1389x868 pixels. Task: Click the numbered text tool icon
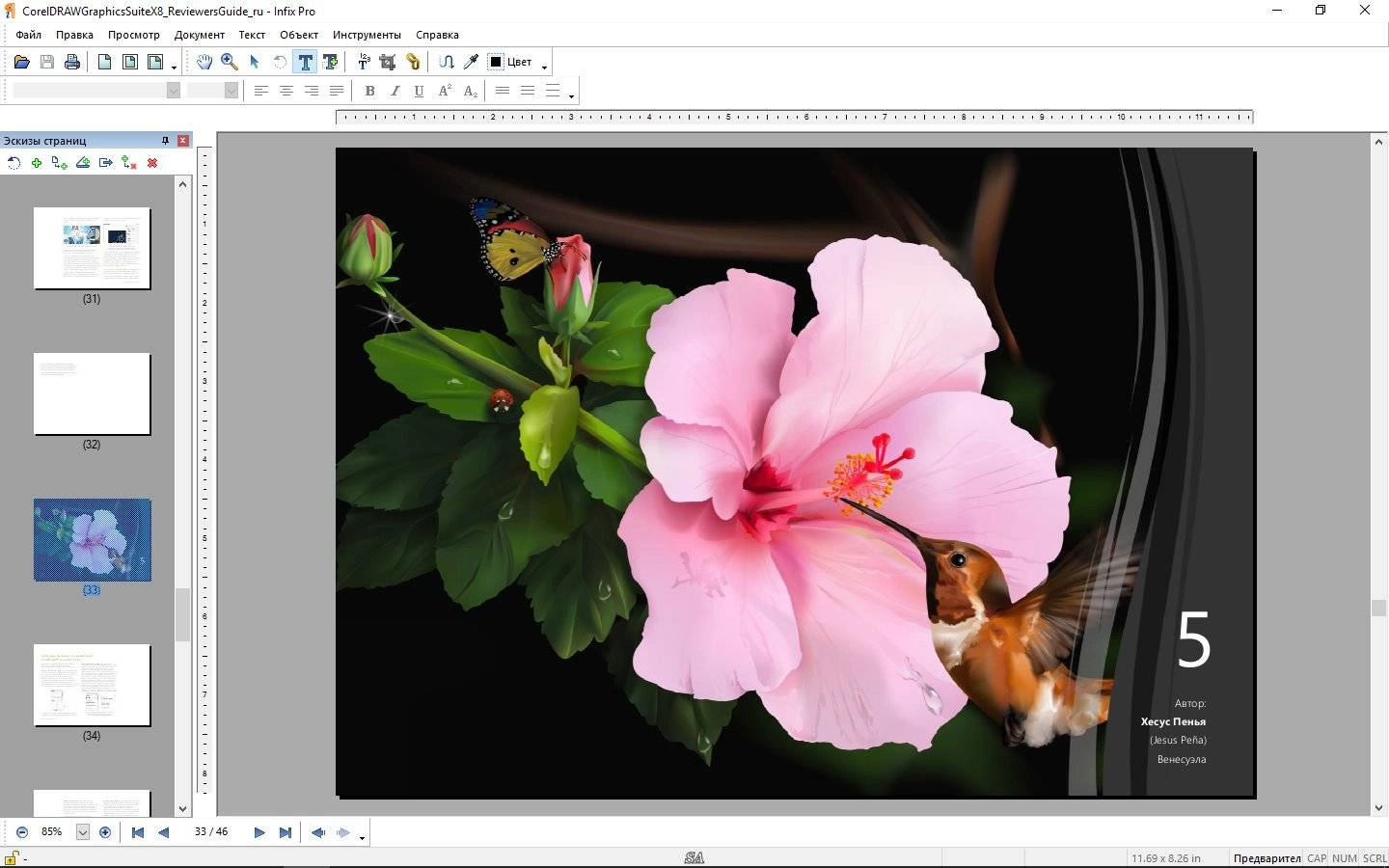click(x=364, y=62)
